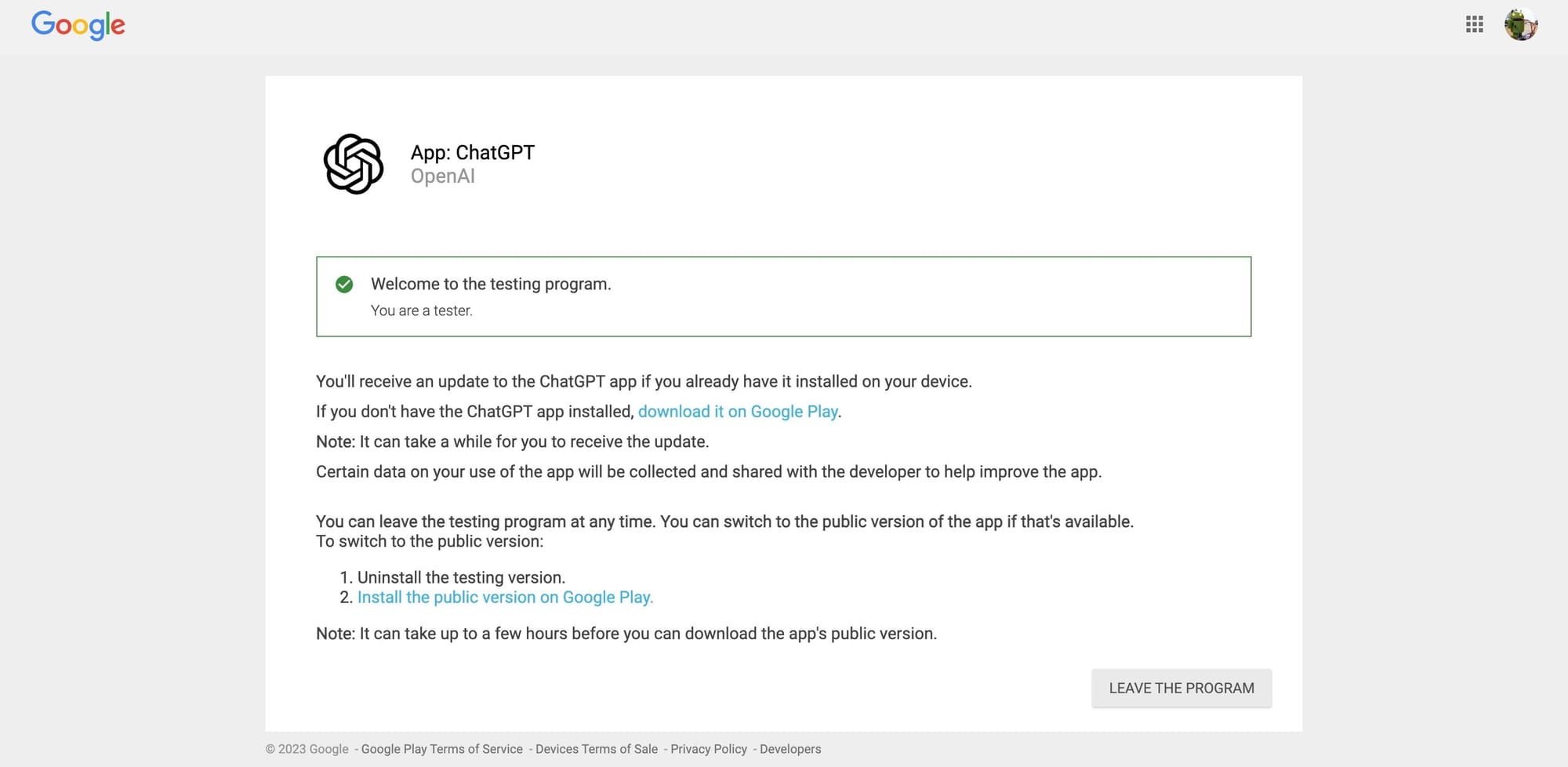The image size is (1568, 767).
Task: Click 'Welcome to the testing program.' message
Action: [491, 284]
